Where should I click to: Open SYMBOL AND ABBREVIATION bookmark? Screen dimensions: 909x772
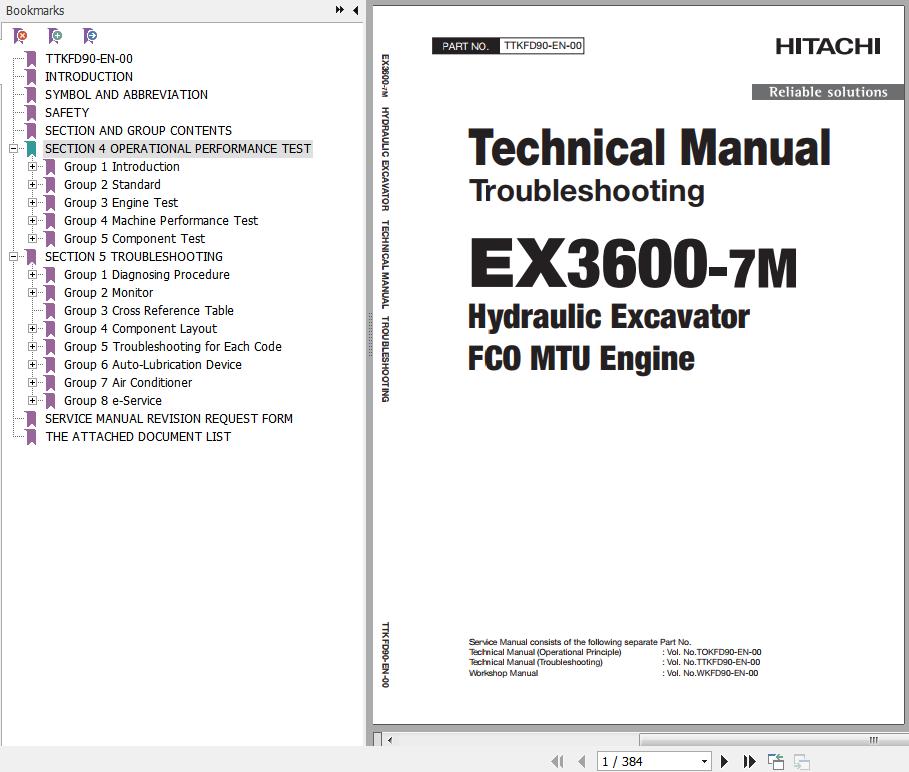click(126, 94)
